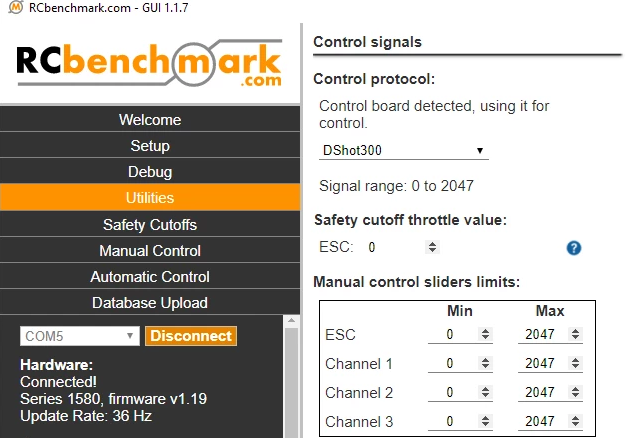Click the ESC Min limit field

[x=452, y=335]
